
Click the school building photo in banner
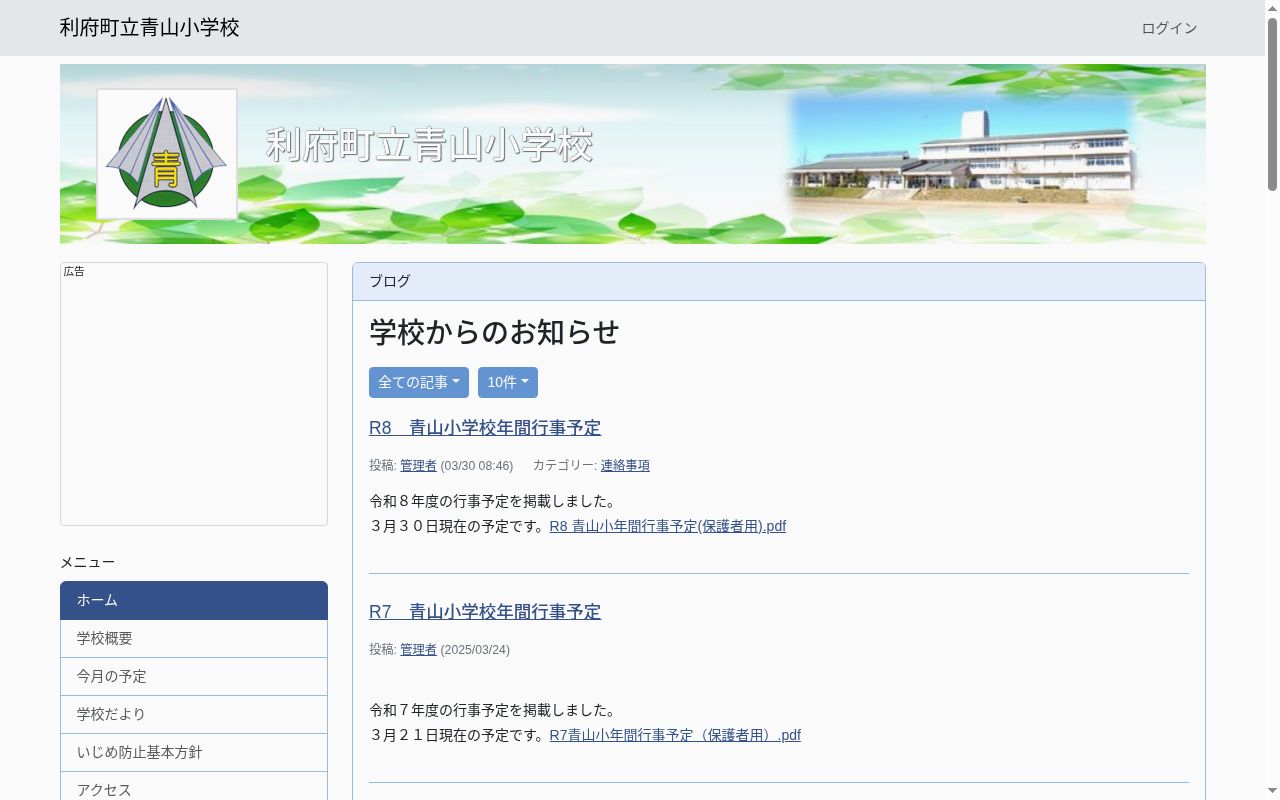tap(961, 154)
